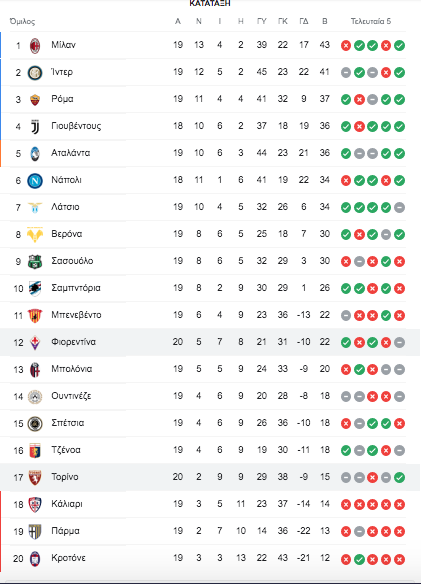The height and width of the screenshot is (584, 421).
Task: Click Μίλαν's first red loss result icon
Action: [x=346, y=45]
